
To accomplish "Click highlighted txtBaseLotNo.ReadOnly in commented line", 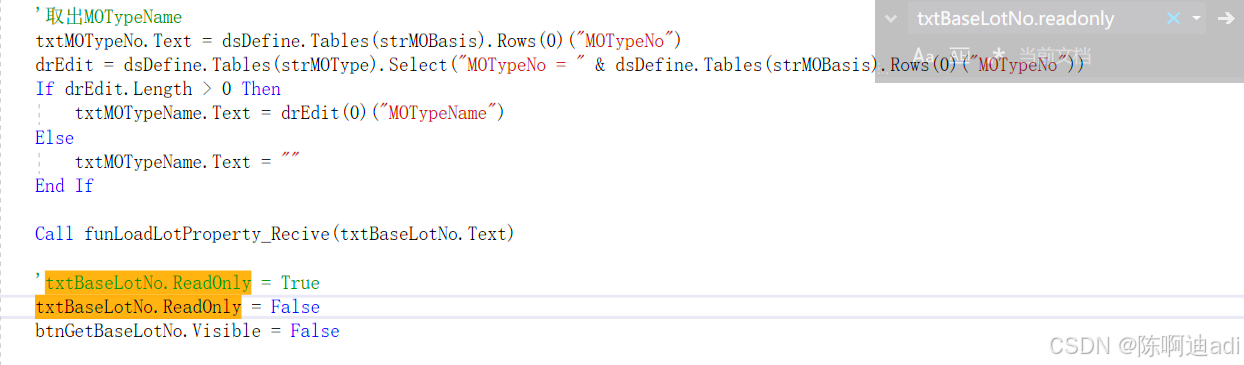I will click(x=148, y=283).
